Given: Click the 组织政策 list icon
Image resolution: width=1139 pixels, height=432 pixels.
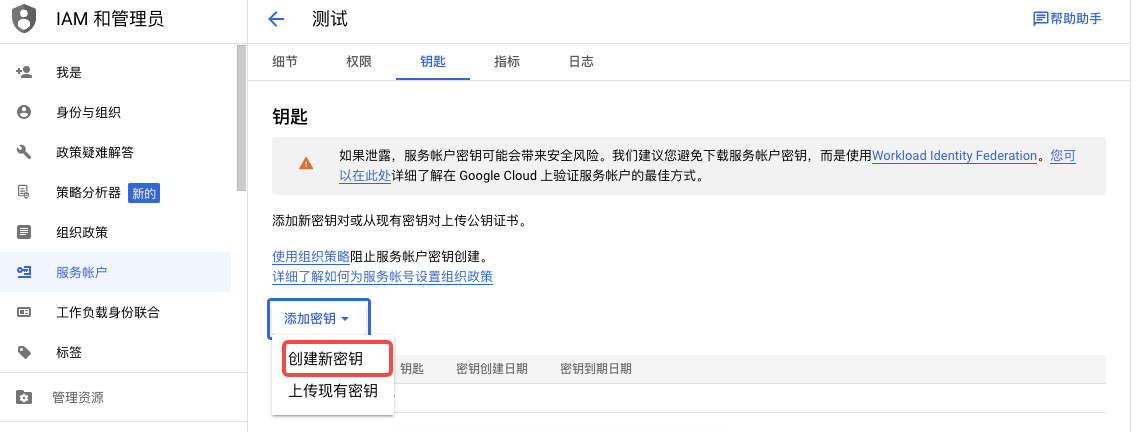Looking at the screenshot, I should click(24, 232).
